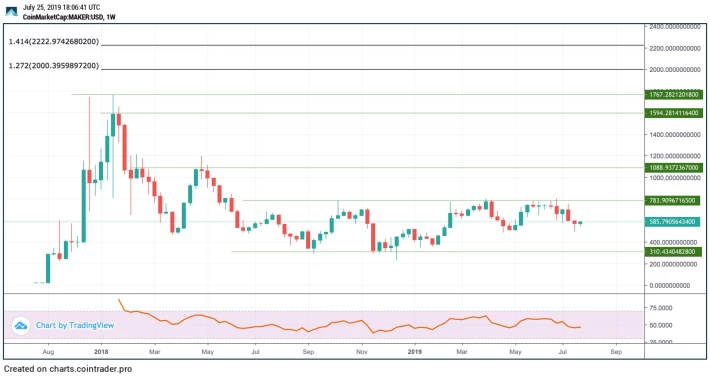Viewport: 710px width, 377px height.
Task: Open the 'Chart by TradingView' link
Action: (x=75, y=325)
